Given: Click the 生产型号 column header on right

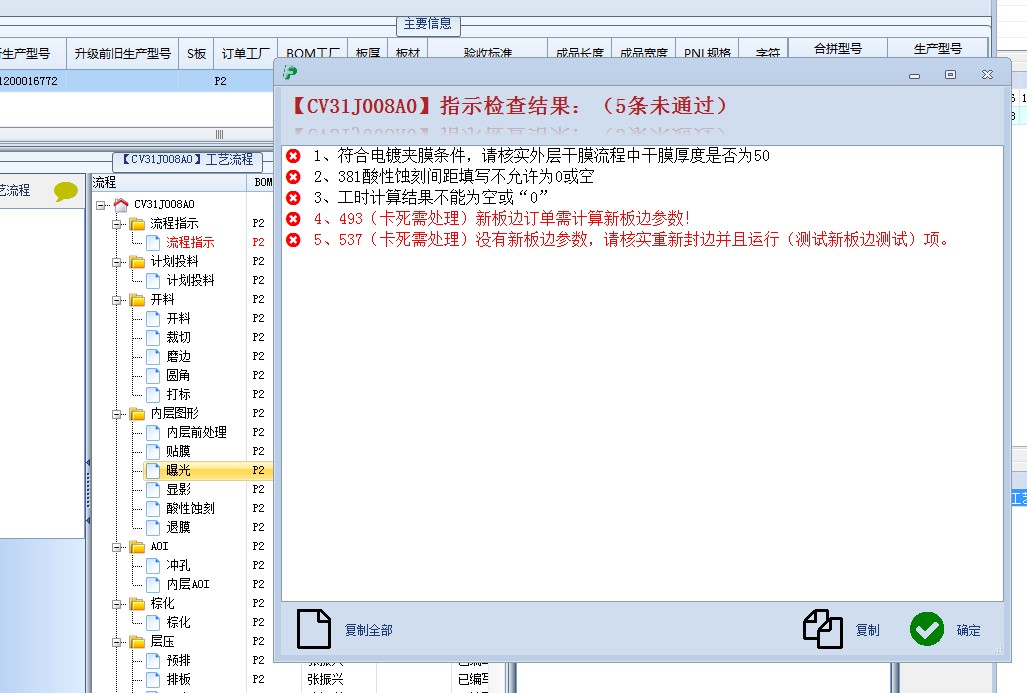Looking at the screenshot, I should click(938, 48).
